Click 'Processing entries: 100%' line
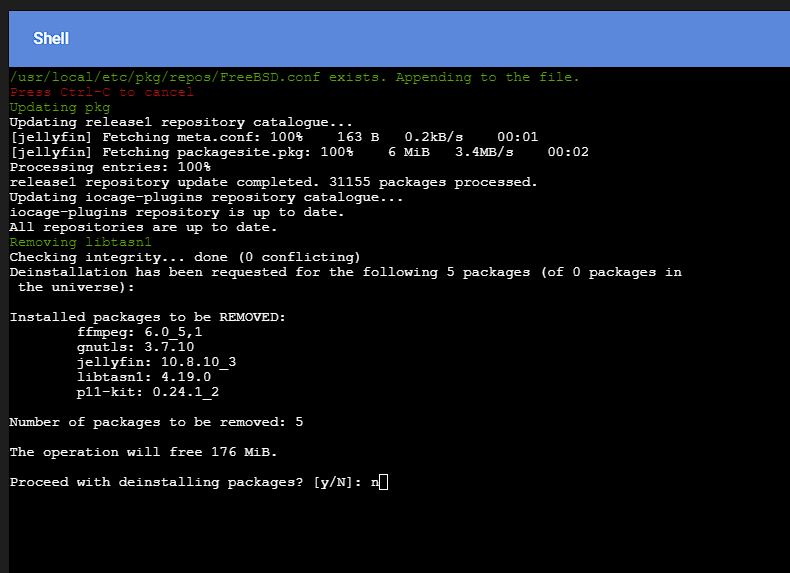Viewport: 790px width, 573px height. coord(110,167)
